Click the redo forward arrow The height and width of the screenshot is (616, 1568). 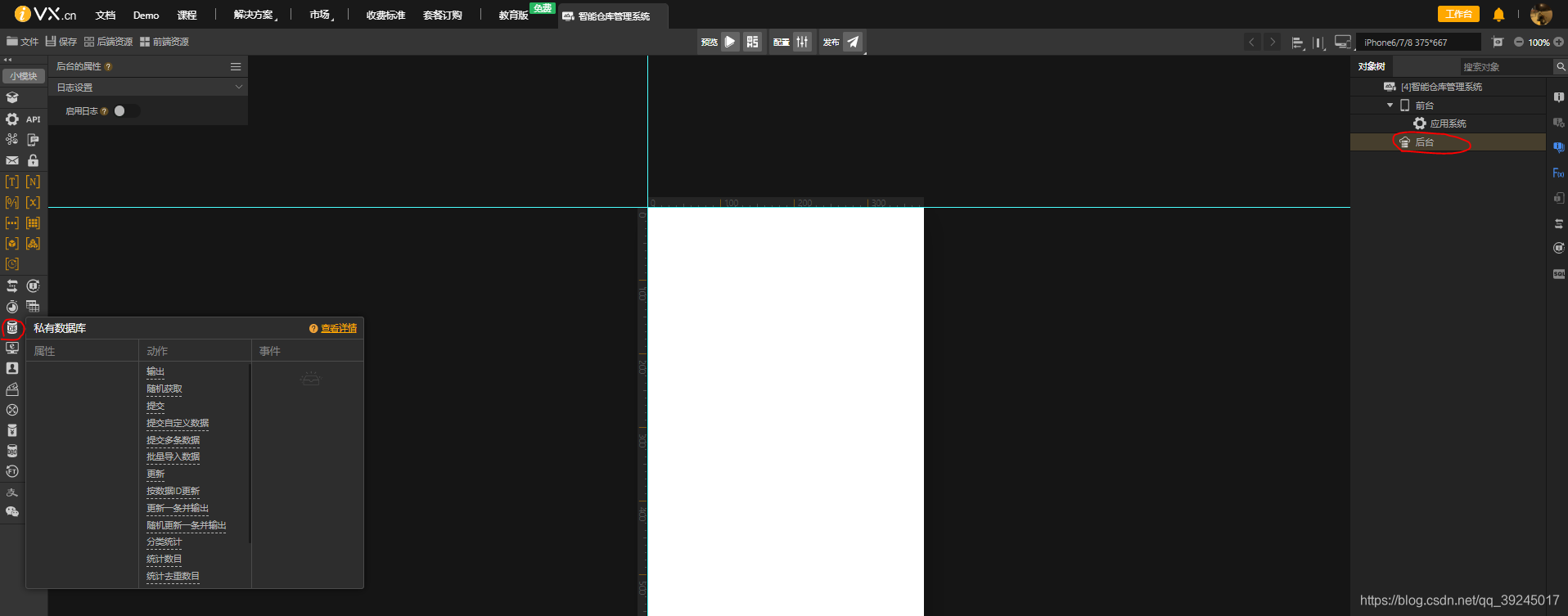(x=1273, y=42)
